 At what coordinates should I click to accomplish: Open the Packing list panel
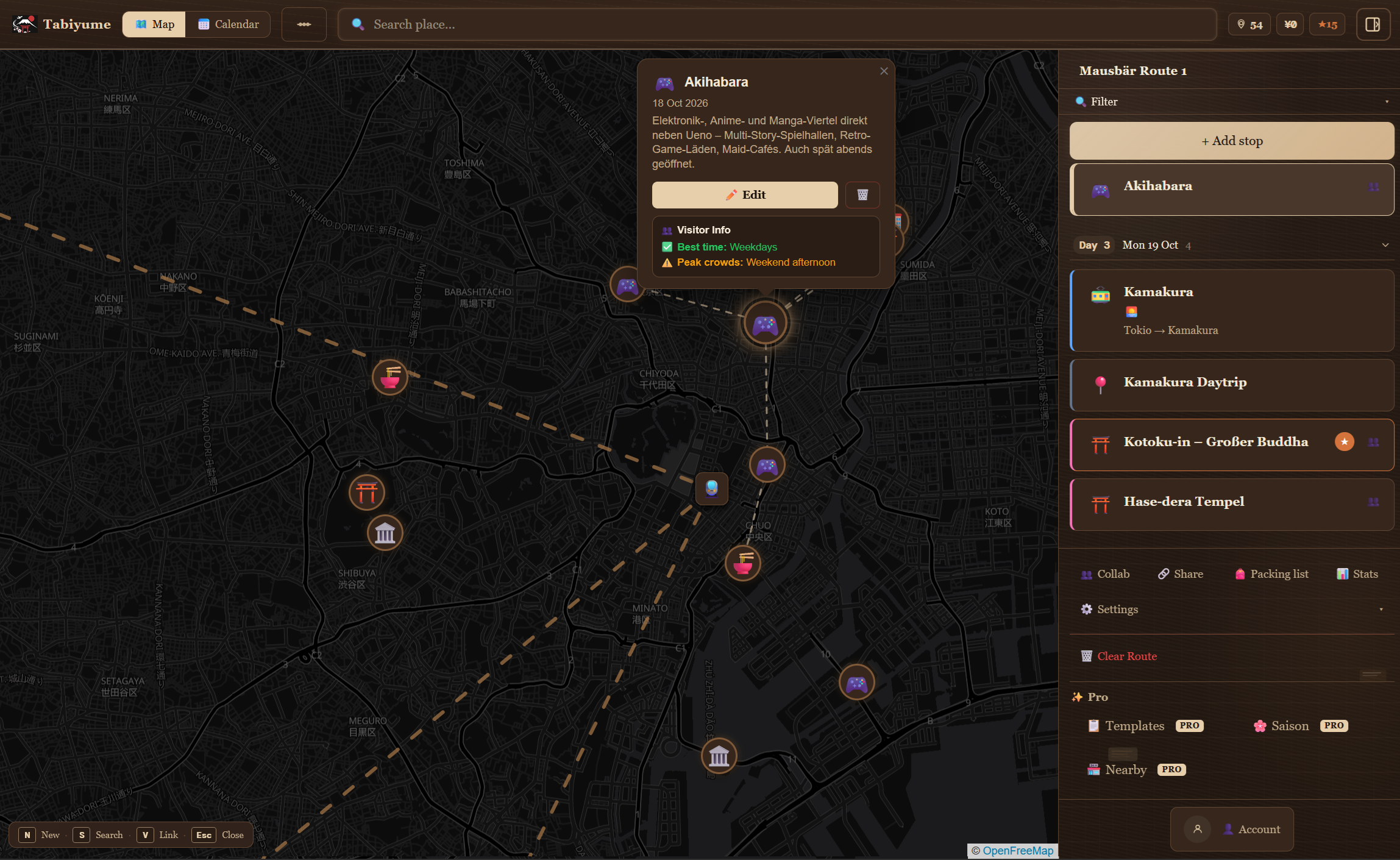pyautogui.click(x=1270, y=574)
